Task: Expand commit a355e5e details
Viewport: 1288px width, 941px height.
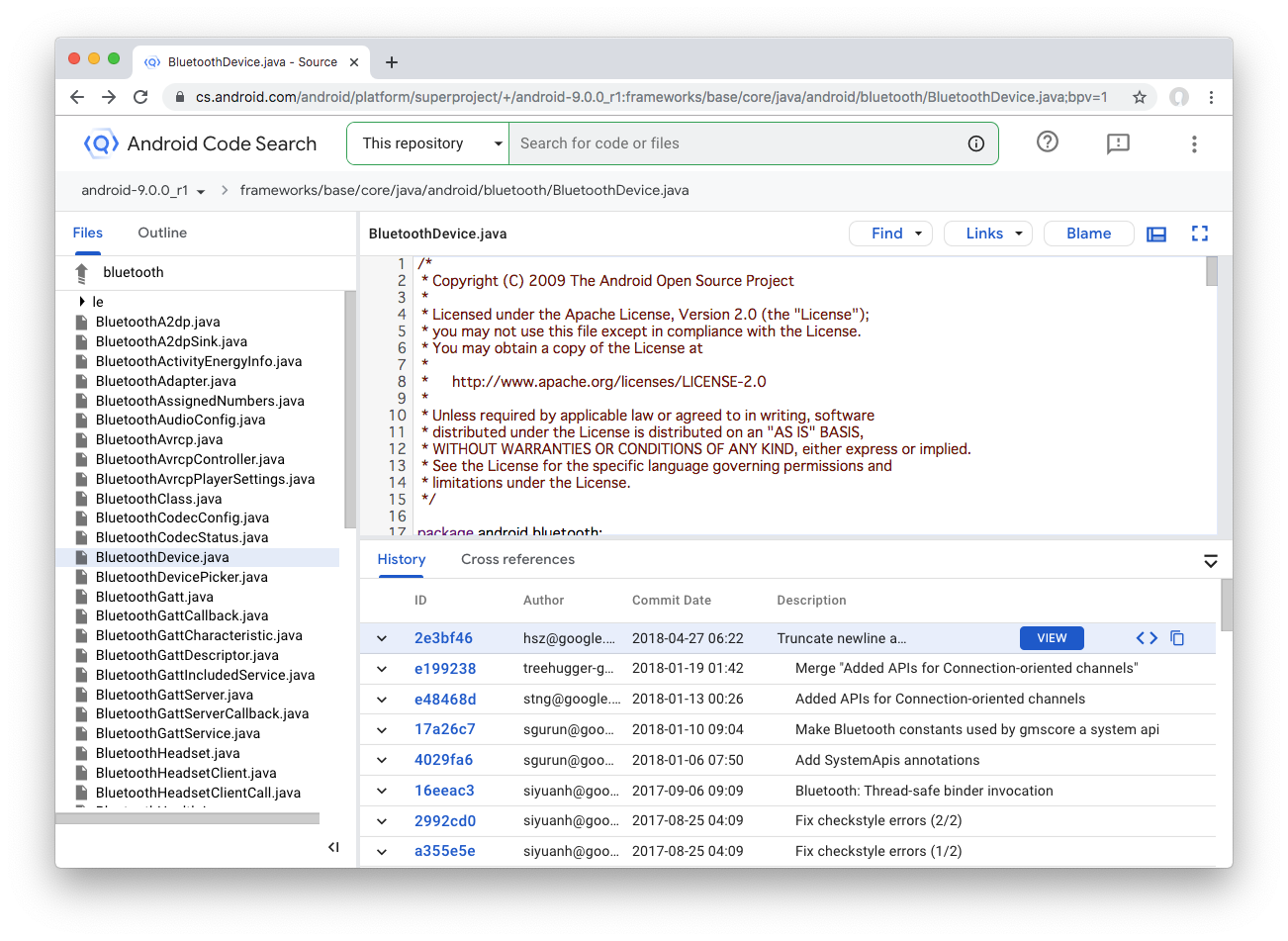Action: tap(382, 851)
